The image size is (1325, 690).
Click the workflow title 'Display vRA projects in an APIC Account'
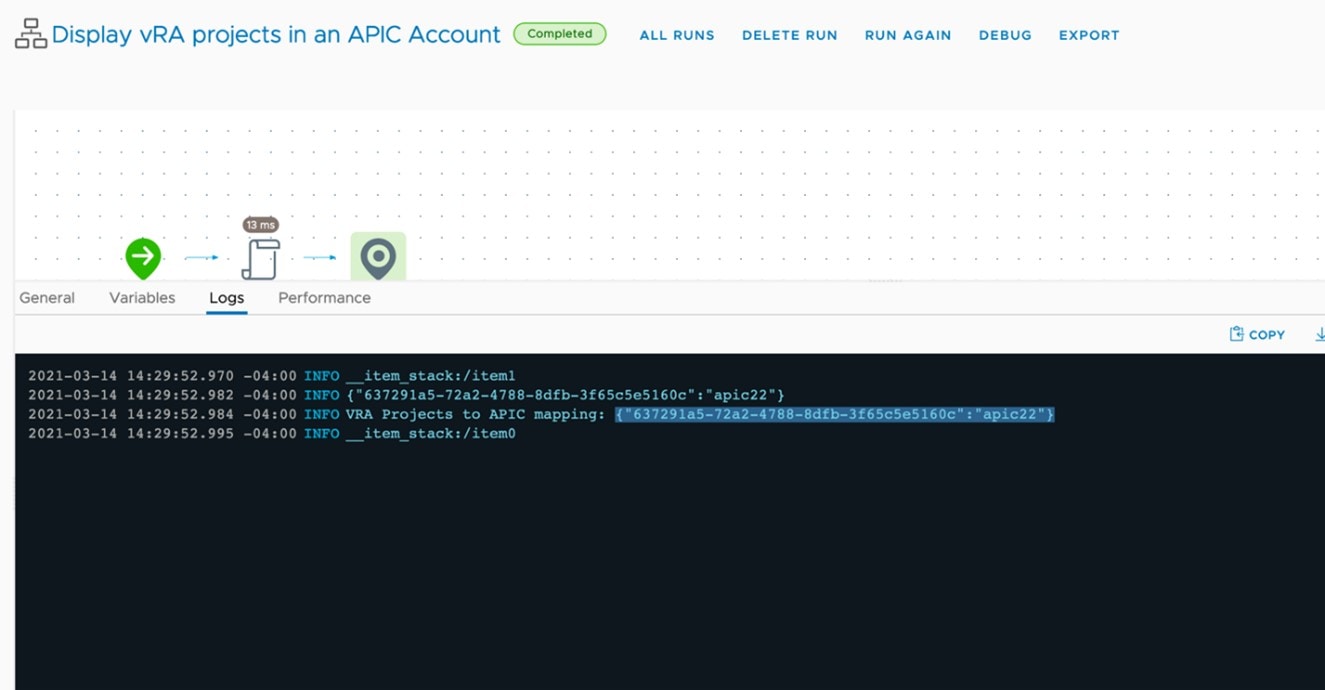click(x=276, y=34)
